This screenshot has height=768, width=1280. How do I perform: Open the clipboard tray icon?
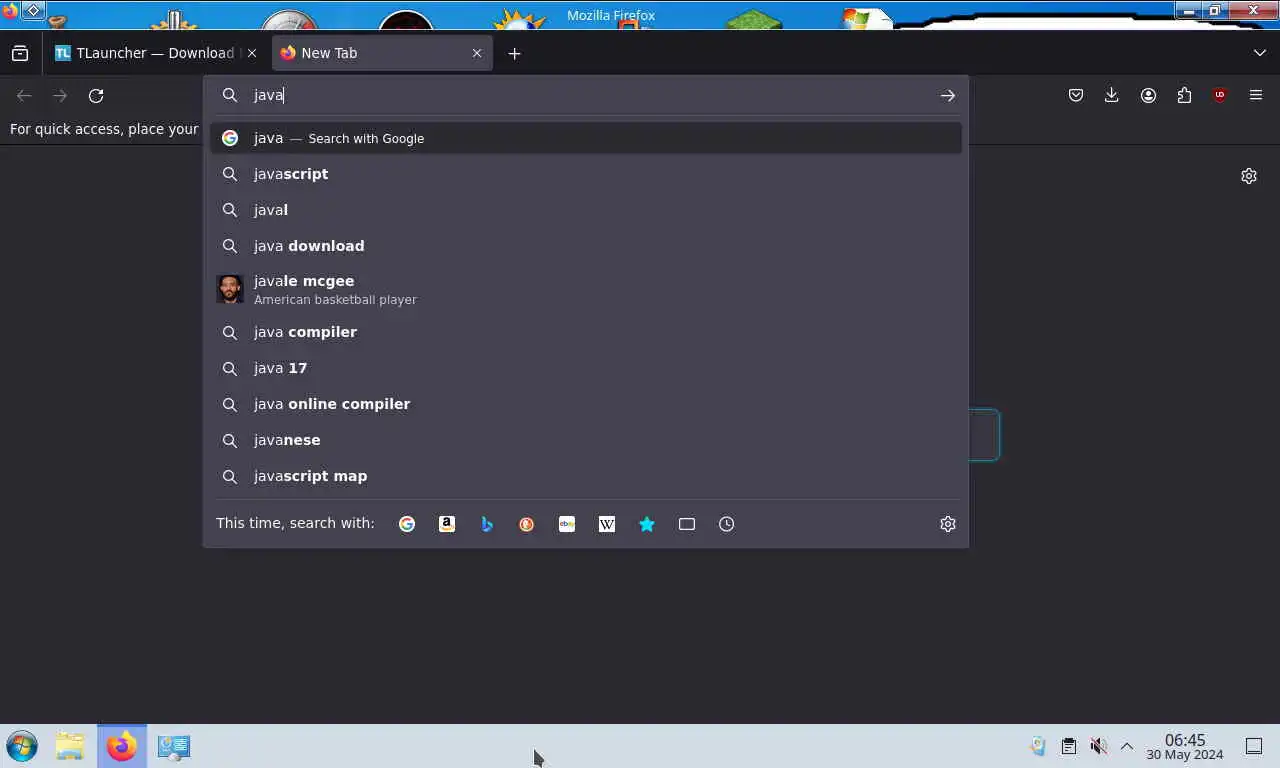click(x=1069, y=746)
